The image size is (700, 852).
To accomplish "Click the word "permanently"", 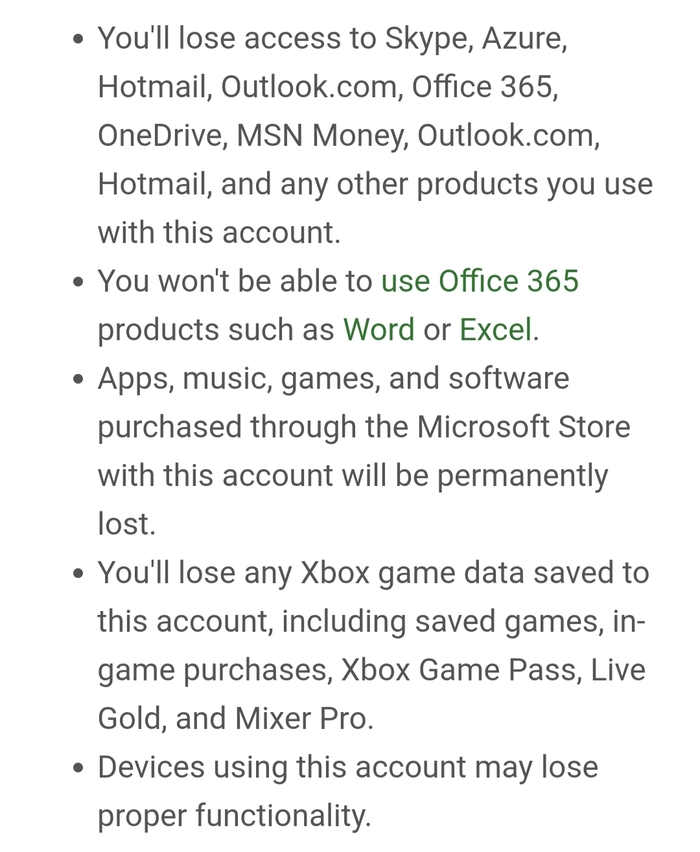I will (x=521, y=476).
